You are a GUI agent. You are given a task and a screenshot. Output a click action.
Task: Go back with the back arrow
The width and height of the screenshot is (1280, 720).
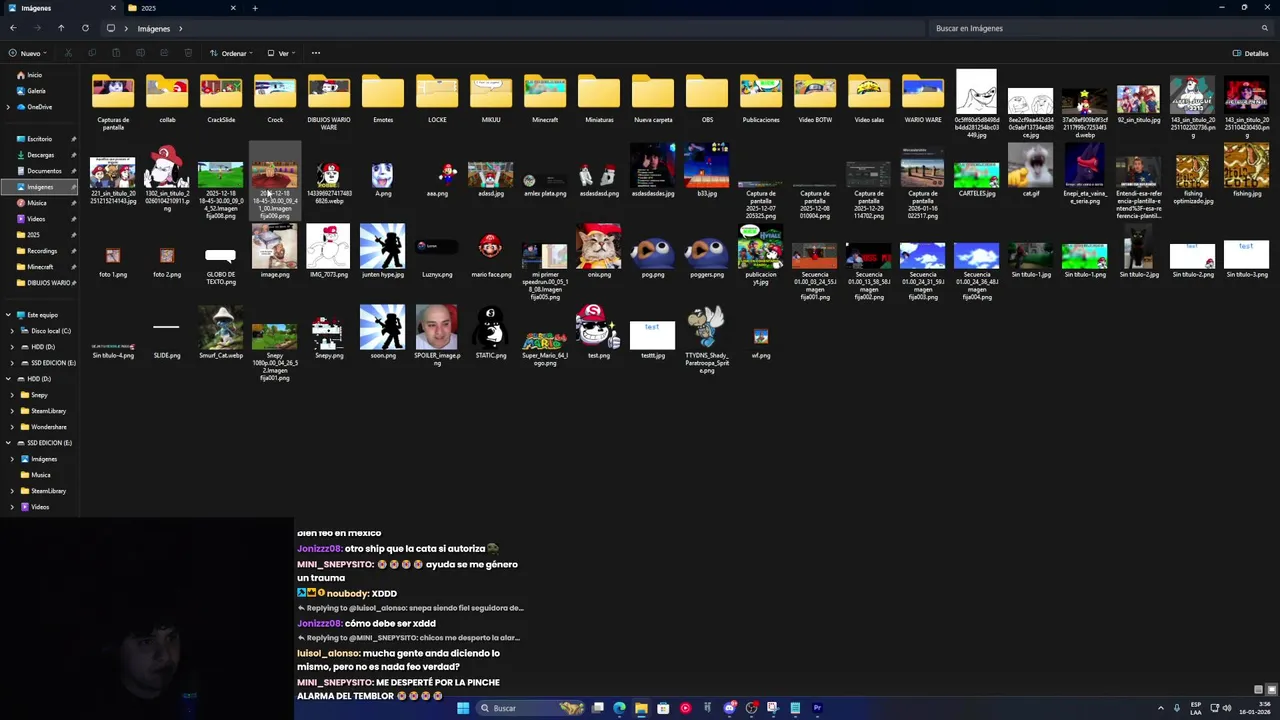point(13,28)
